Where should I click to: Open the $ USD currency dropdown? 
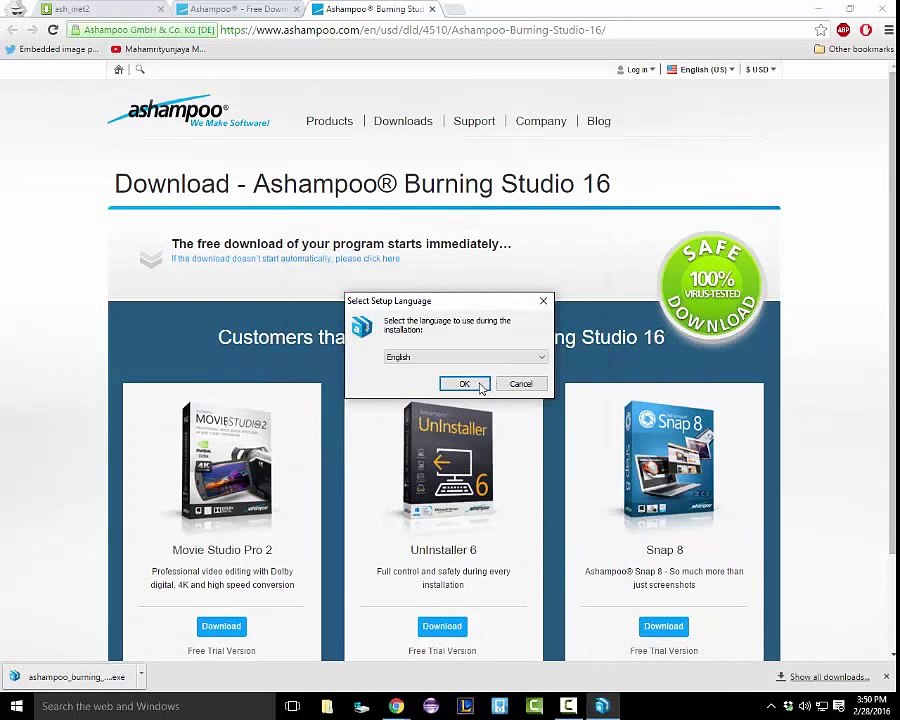coord(761,69)
